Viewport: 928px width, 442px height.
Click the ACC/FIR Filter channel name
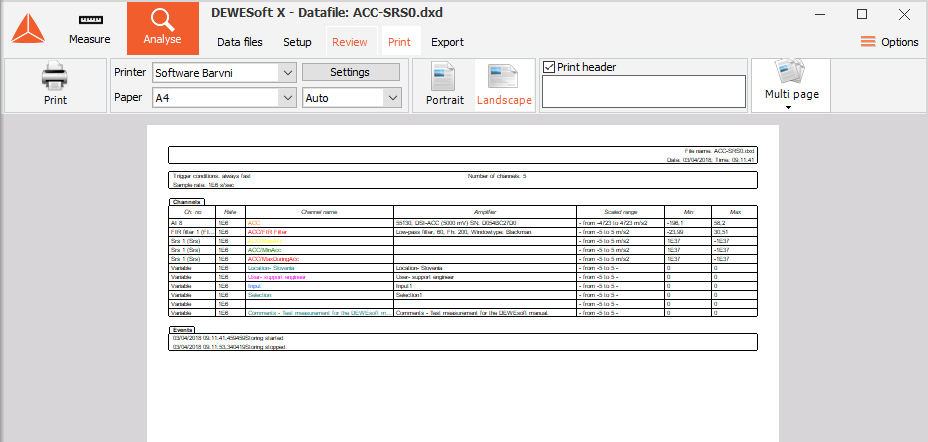[267, 232]
